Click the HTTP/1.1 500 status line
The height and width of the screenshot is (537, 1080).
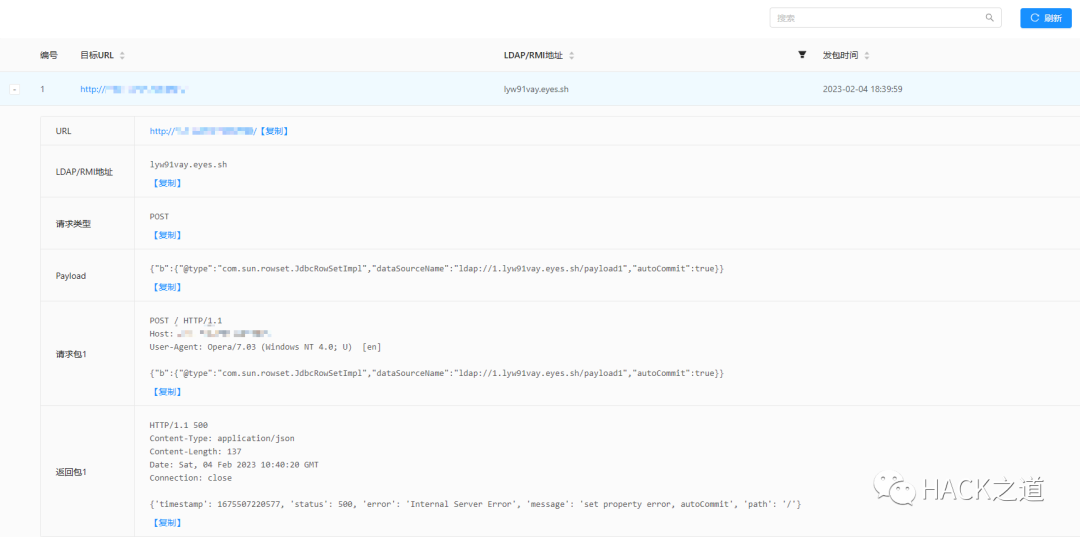point(178,425)
